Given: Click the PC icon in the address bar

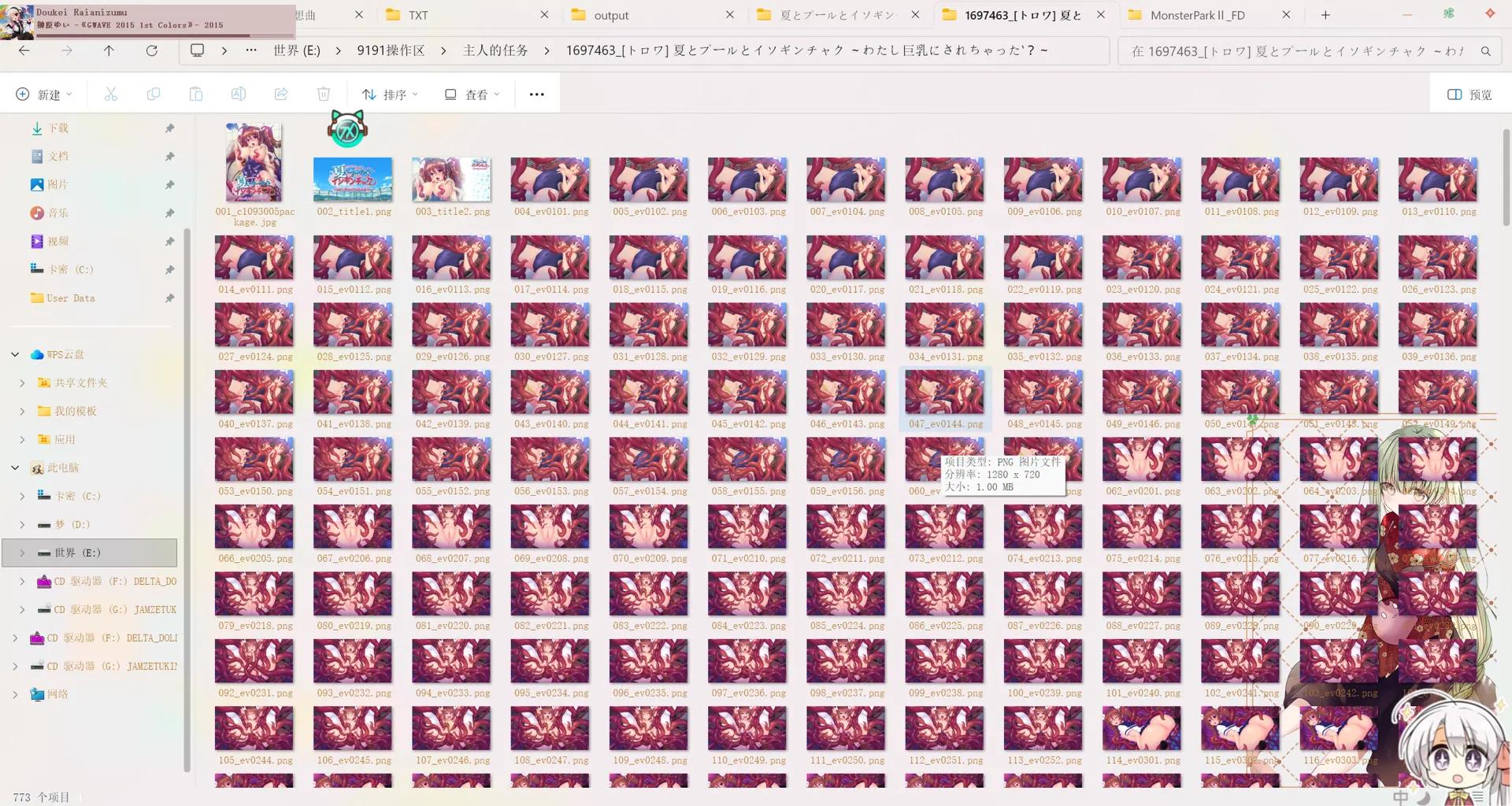Looking at the screenshot, I should click(197, 50).
